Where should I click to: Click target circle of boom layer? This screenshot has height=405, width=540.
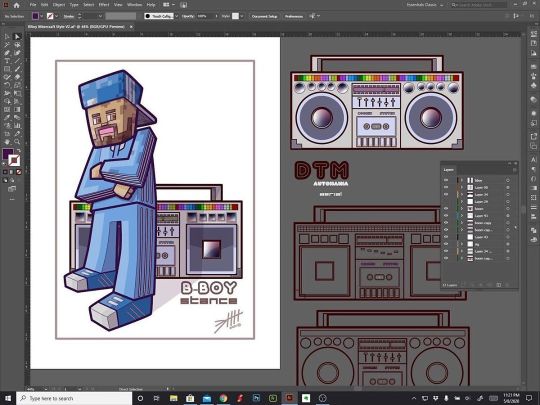pos(508,209)
